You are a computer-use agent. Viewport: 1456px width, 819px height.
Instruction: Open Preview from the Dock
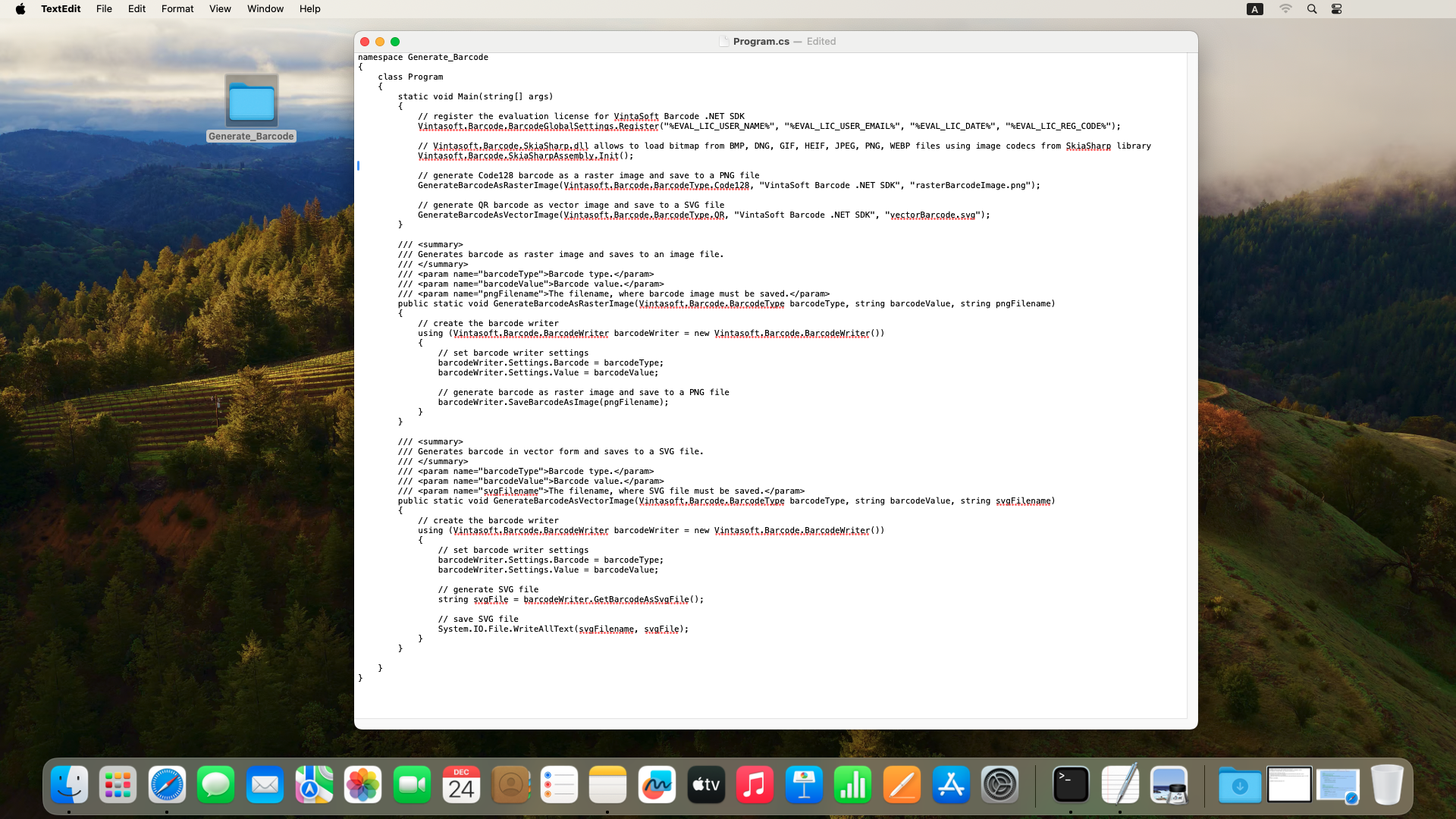tap(1169, 785)
